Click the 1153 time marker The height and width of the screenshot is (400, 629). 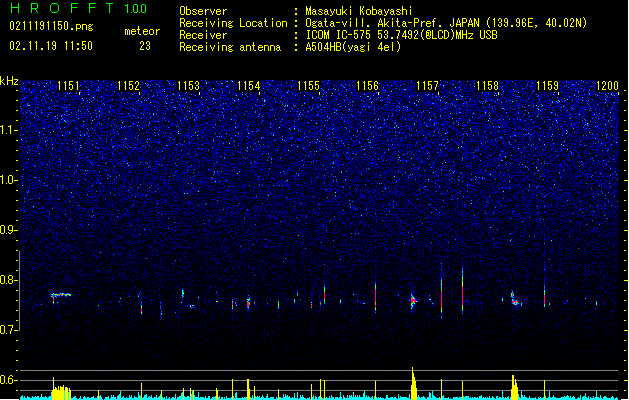188,85
